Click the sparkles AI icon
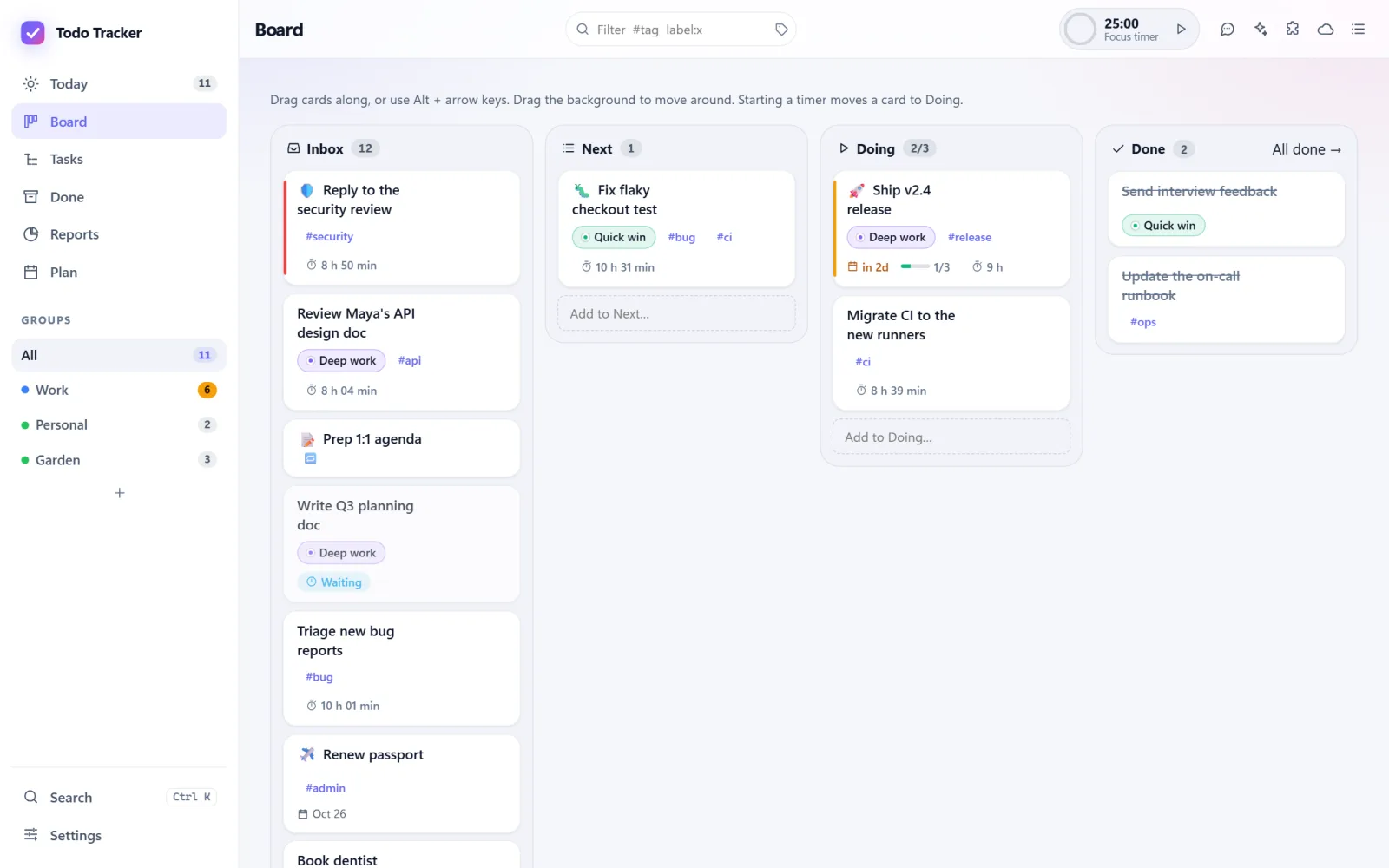 [1261, 30]
